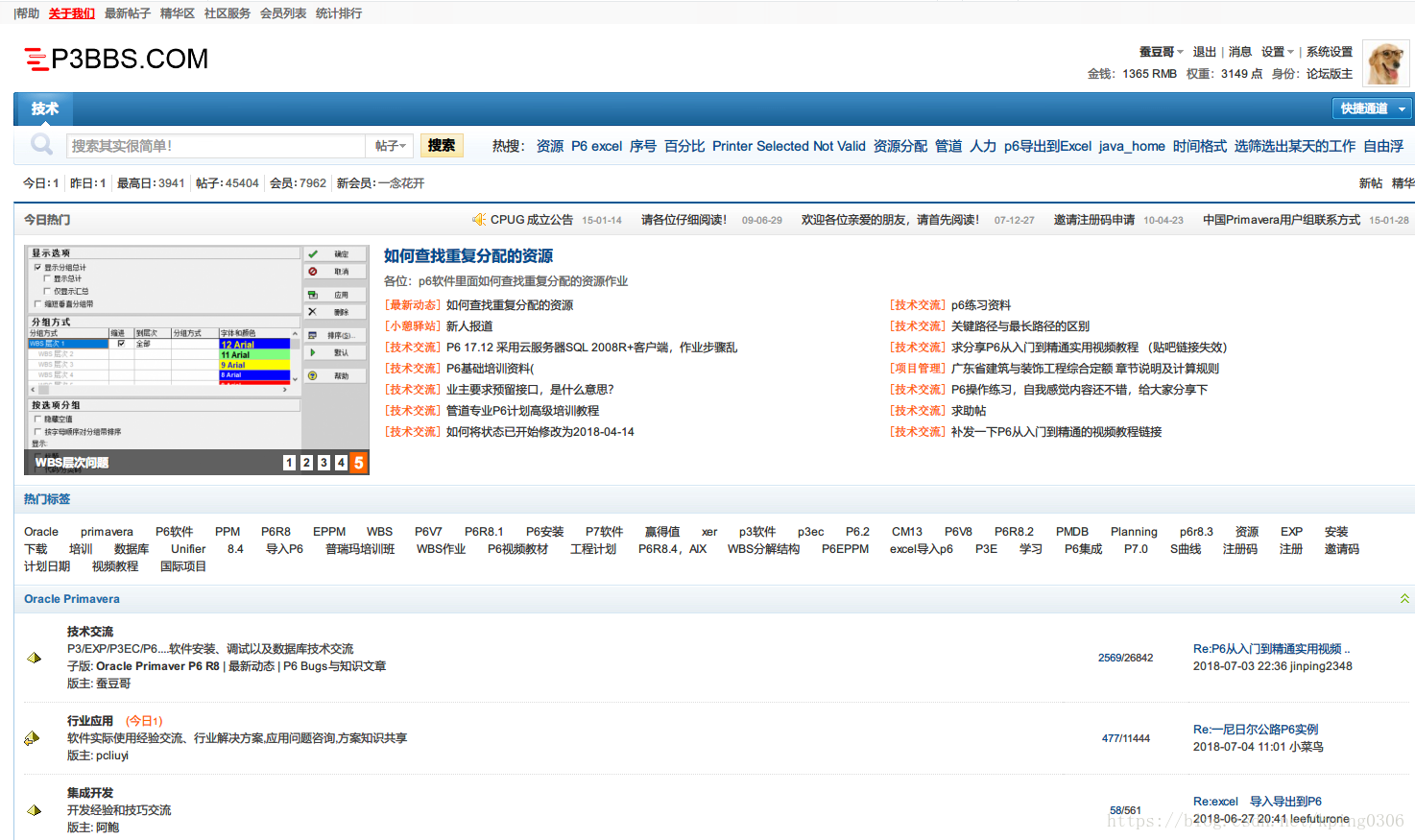Viewport: 1415px width, 840px height.
Task: Click the 搜索 button
Action: coord(442,145)
